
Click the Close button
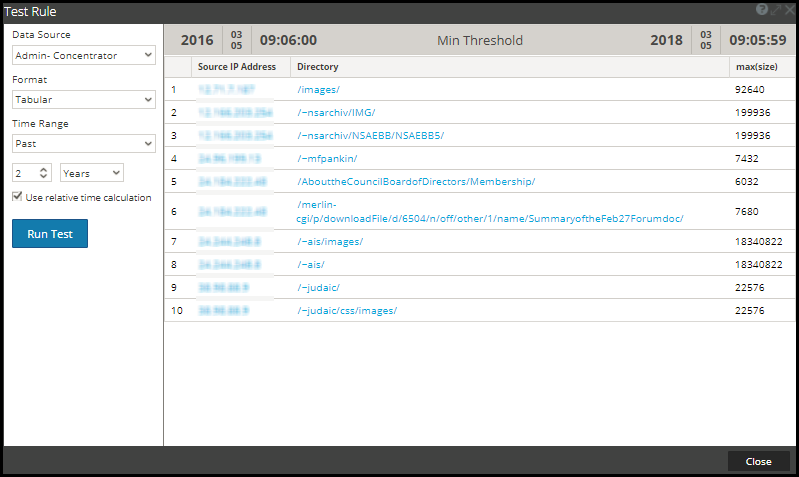tap(758, 461)
